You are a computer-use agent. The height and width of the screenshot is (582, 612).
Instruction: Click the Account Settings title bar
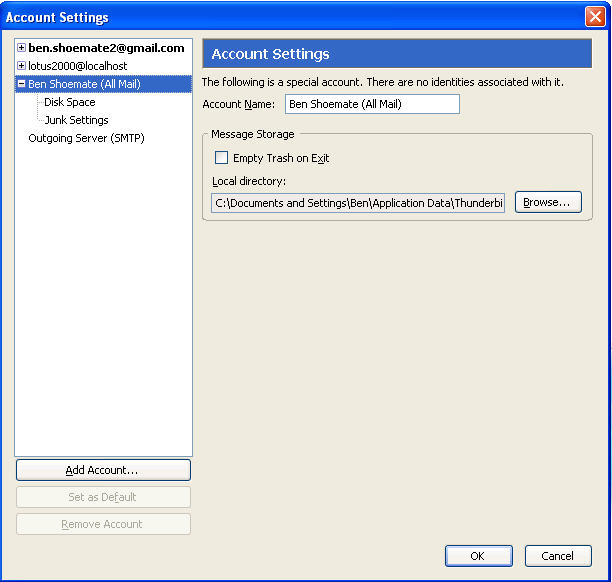pos(300,17)
